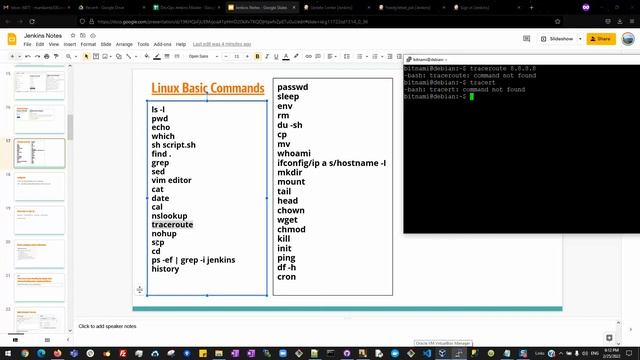Click the Bulleted list icon

pos(360,56)
